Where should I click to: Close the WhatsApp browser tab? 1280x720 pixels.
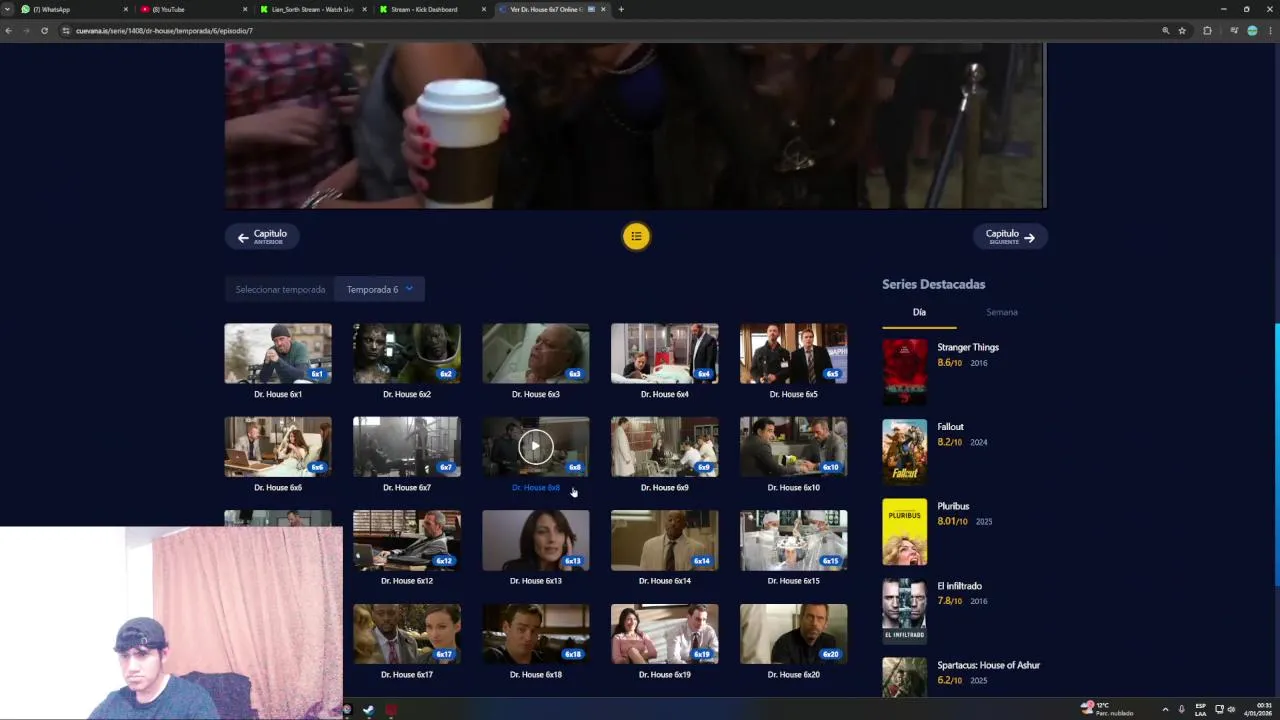pyautogui.click(x=125, y=9)
